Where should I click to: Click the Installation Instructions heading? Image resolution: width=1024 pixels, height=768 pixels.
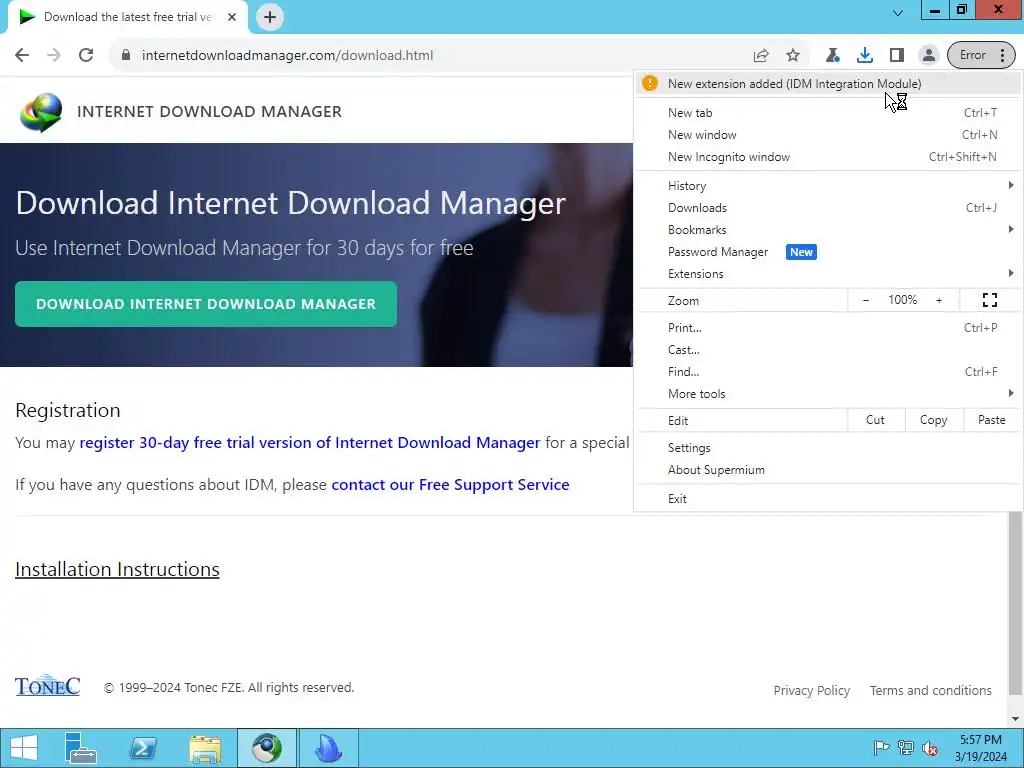(x=117, y=569)
